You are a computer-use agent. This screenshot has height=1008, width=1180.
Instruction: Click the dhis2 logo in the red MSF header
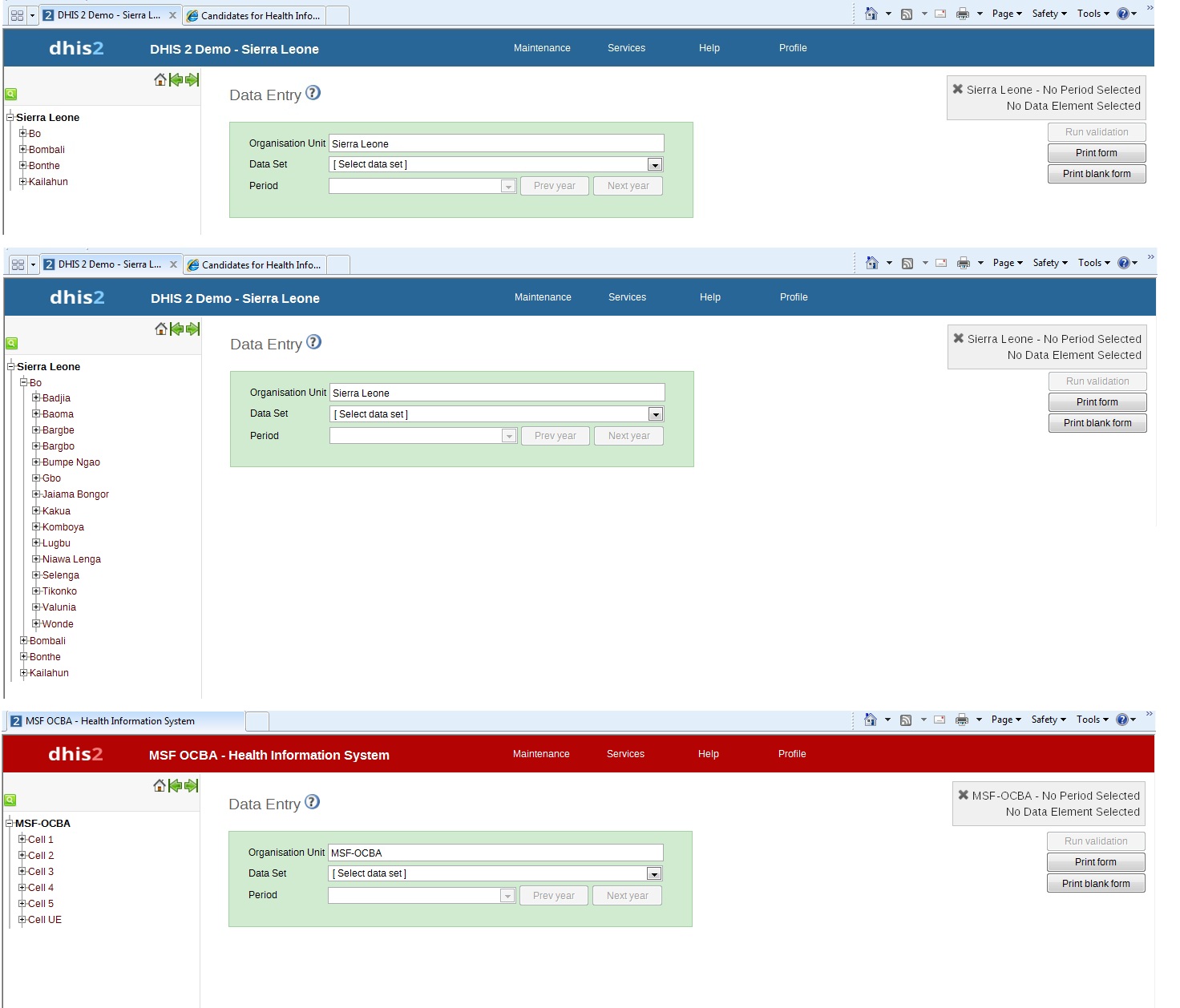pyautogui.click(x=75, y=754)
